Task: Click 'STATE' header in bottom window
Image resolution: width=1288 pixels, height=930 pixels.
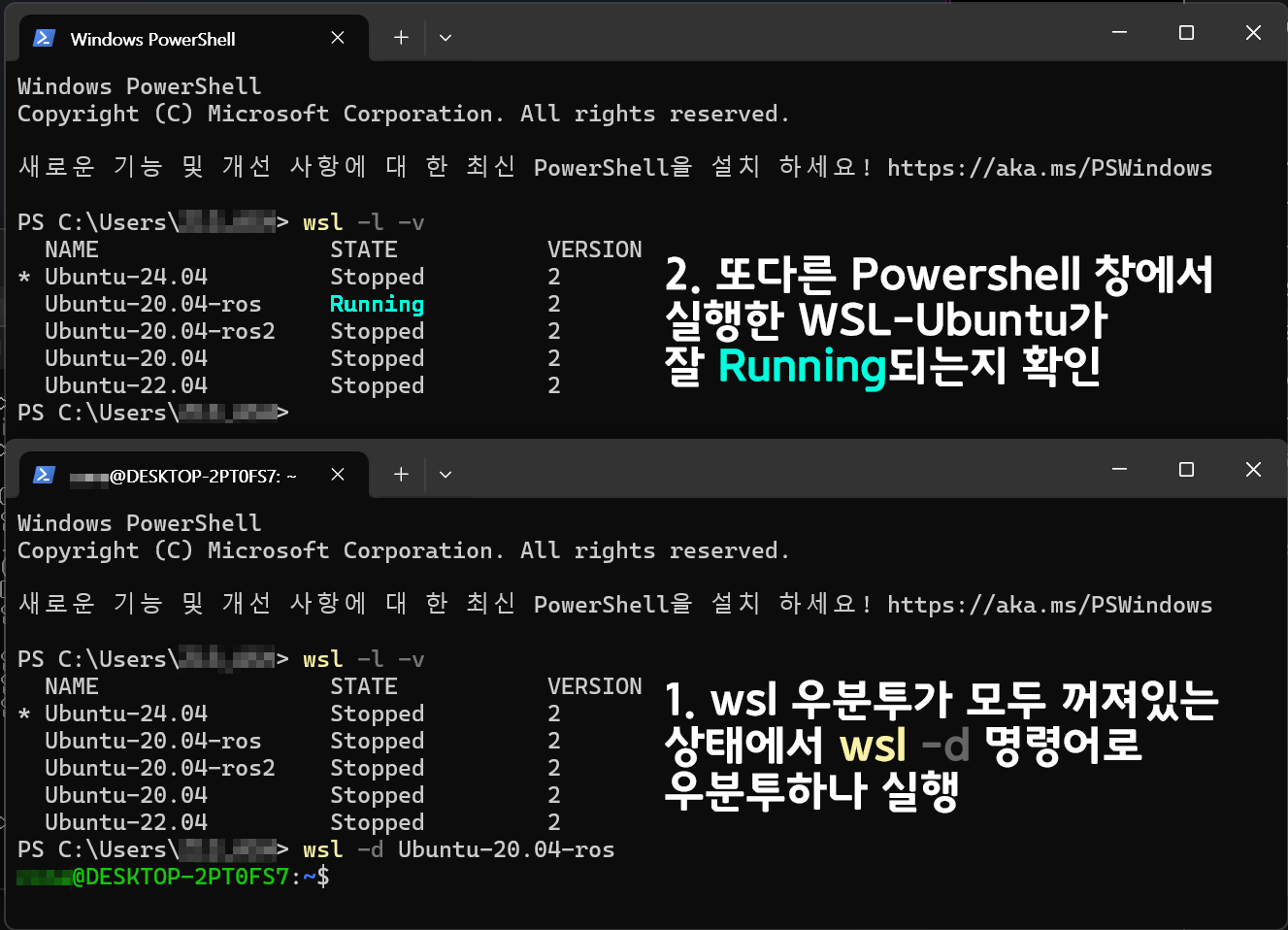Action: click(364, 686)
